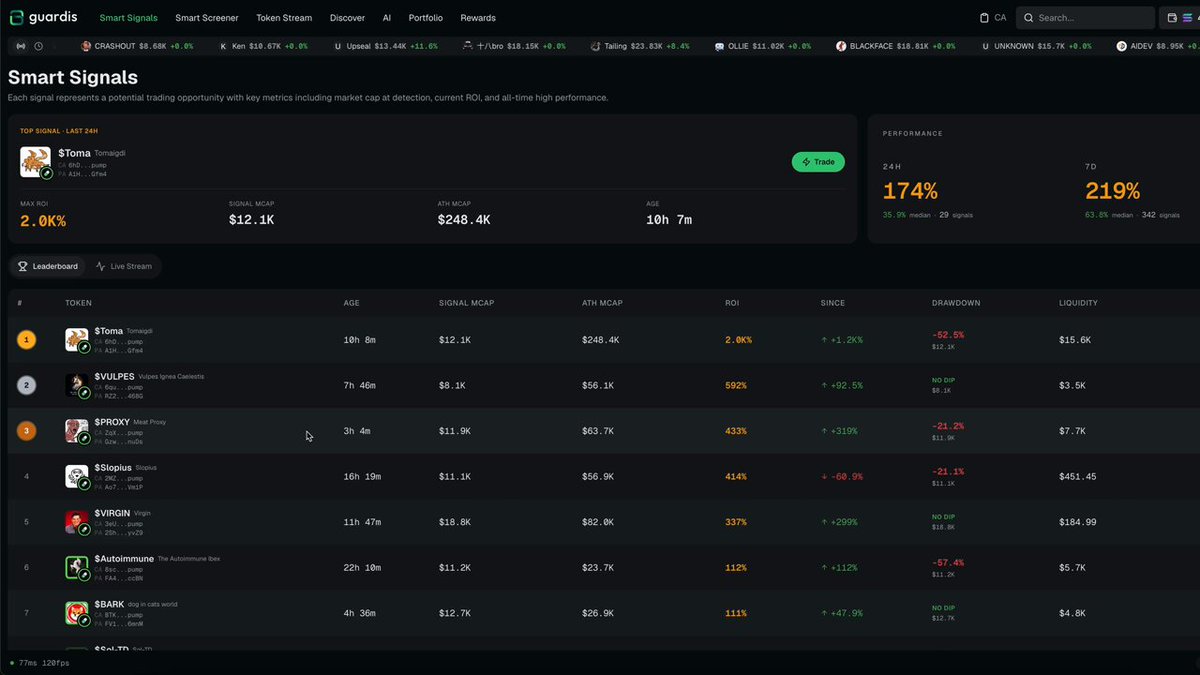This screenshot has width=1200, height=675.
Task: Open the wallet icon in top bar
Action: (1172, 18)
